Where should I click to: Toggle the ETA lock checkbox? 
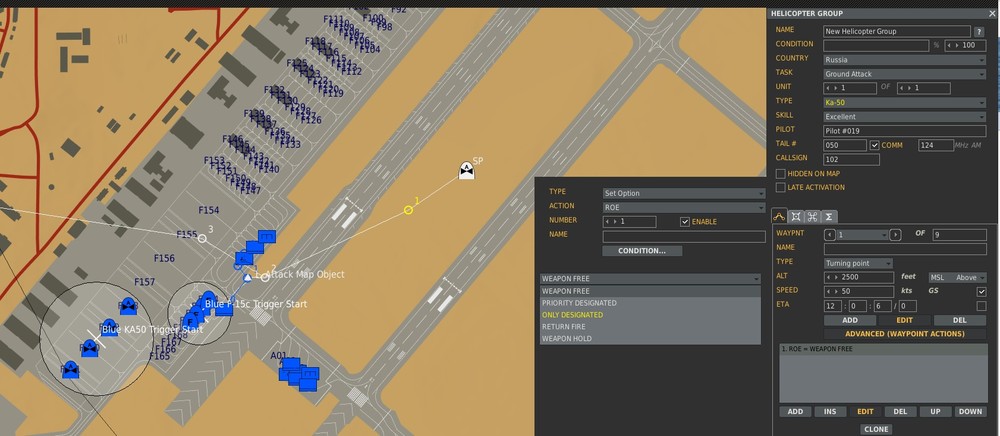pyautogui.click(x=981, y=305)
